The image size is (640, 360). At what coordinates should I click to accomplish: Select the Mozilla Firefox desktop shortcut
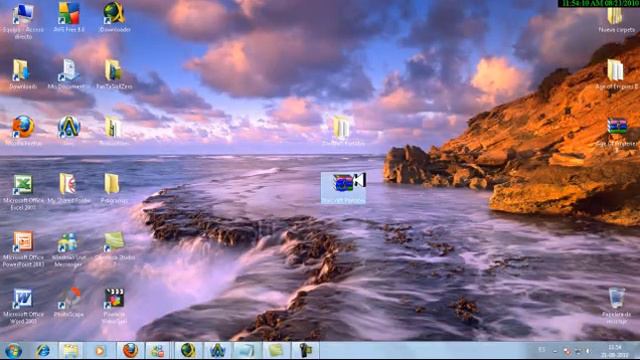pyautogui.click(x=23, y=131)
